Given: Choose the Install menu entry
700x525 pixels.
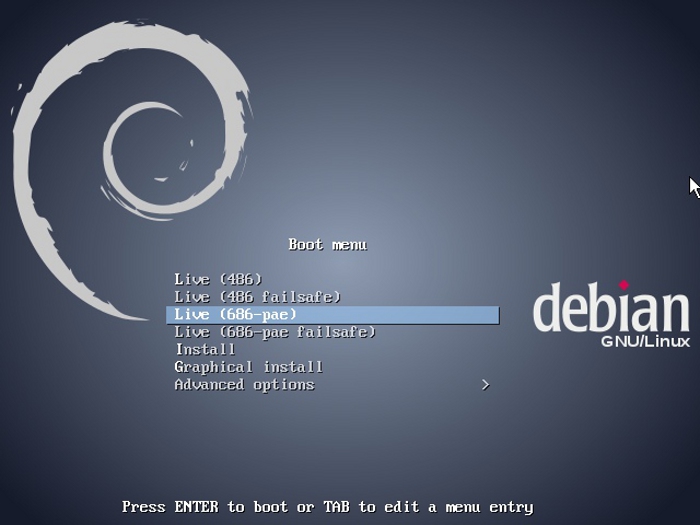Looking at the screenshot, I should tap(205, 350).
